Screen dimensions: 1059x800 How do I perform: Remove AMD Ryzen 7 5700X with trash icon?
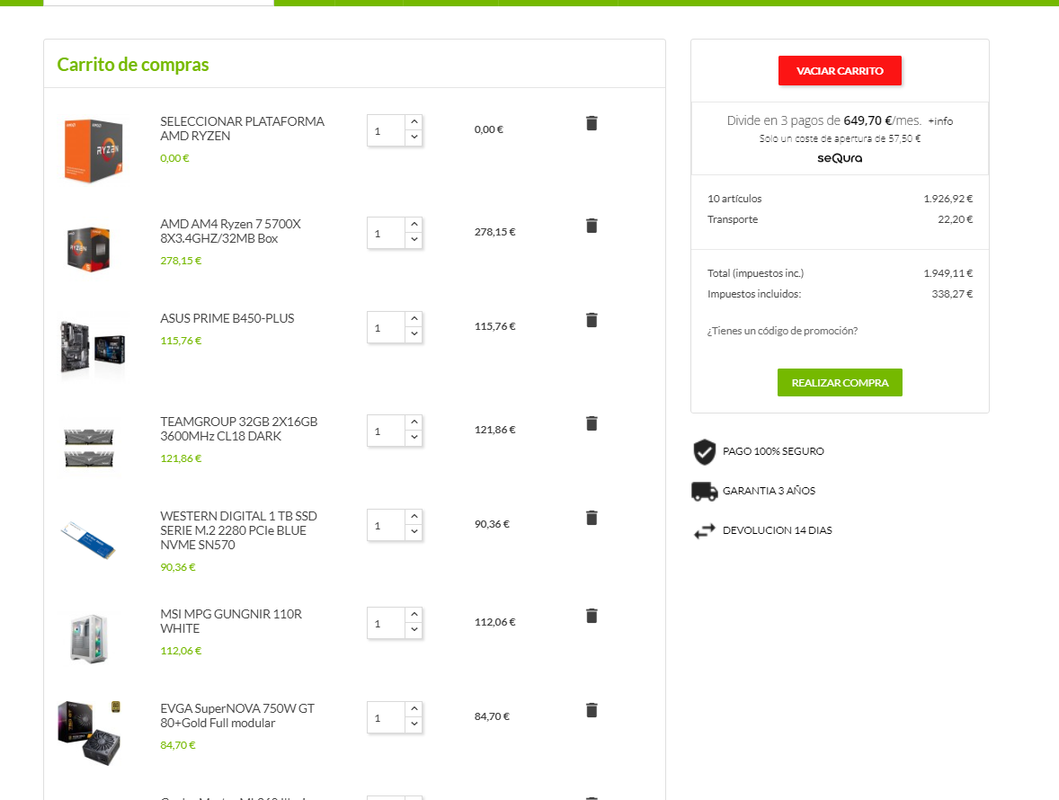click(x=592, y=225)
